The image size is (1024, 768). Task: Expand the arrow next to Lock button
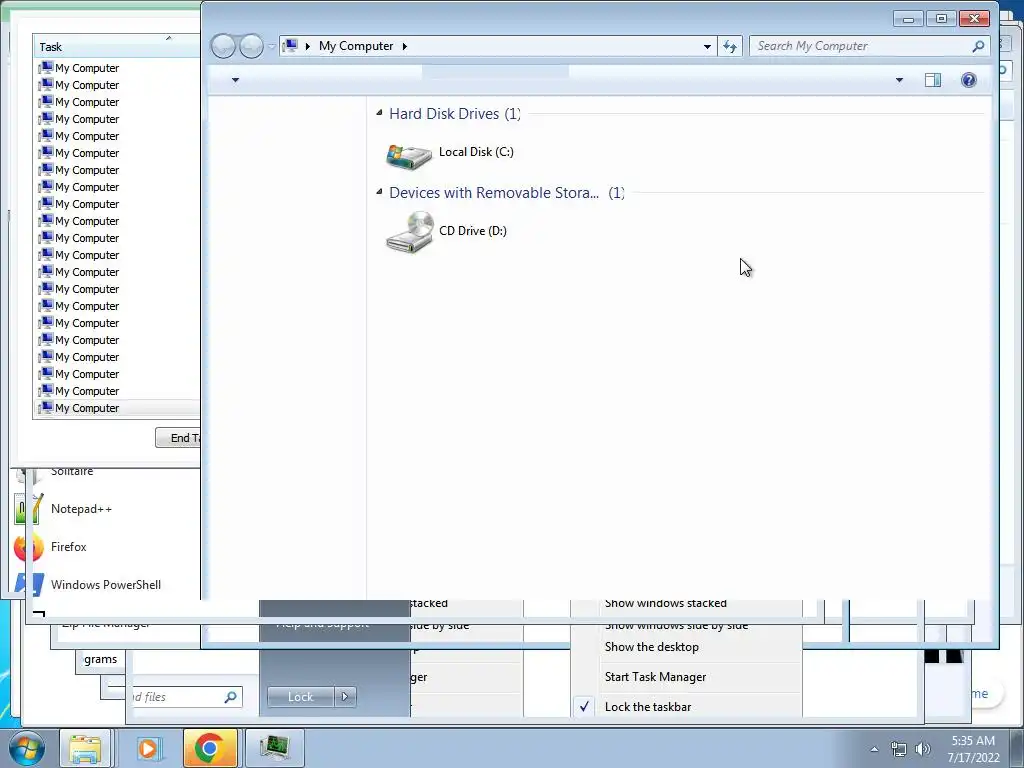pyautogui.click(x=345, y=697)
